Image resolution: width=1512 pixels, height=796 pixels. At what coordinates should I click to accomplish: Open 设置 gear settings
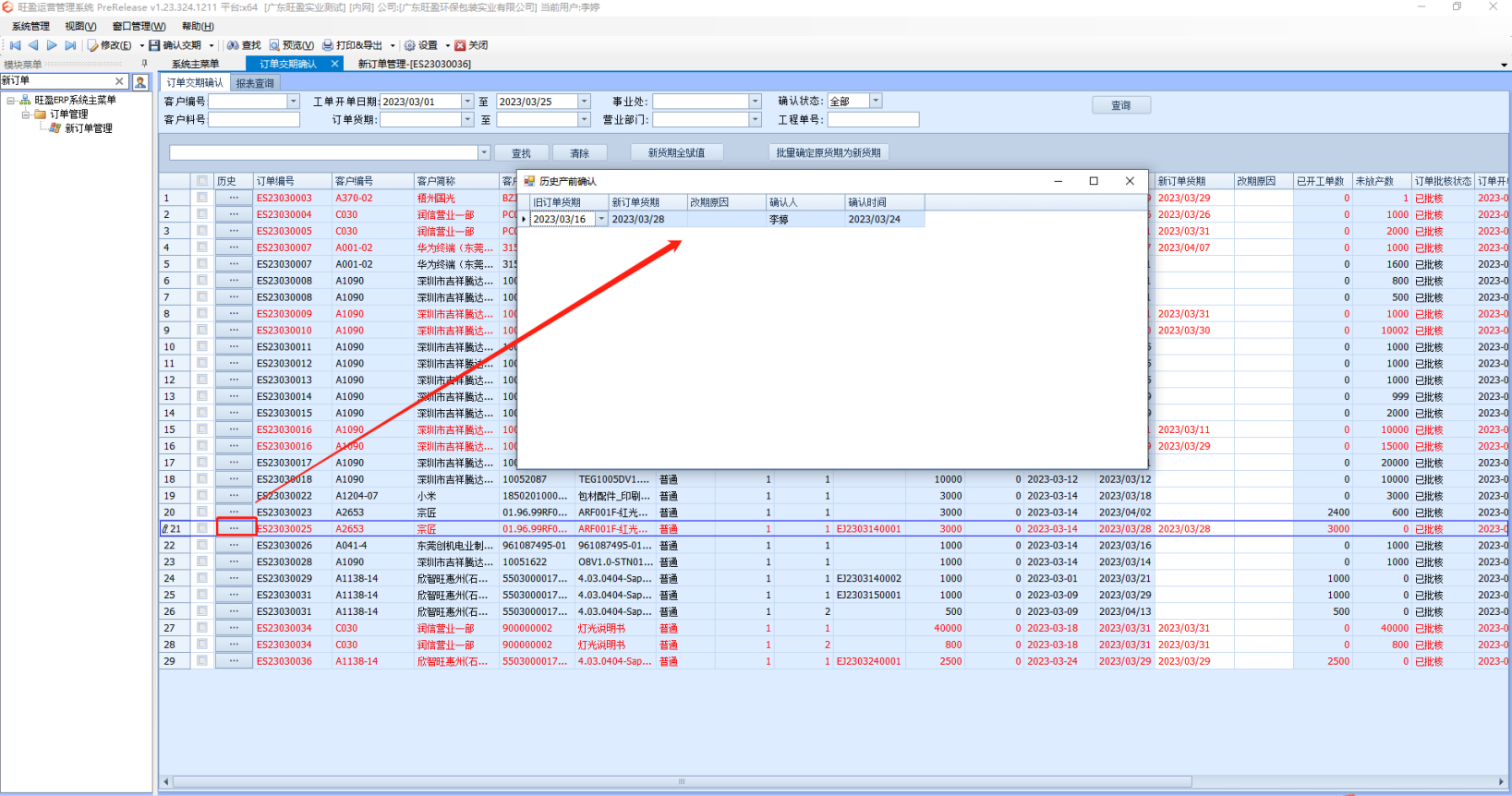coord(409,45)
